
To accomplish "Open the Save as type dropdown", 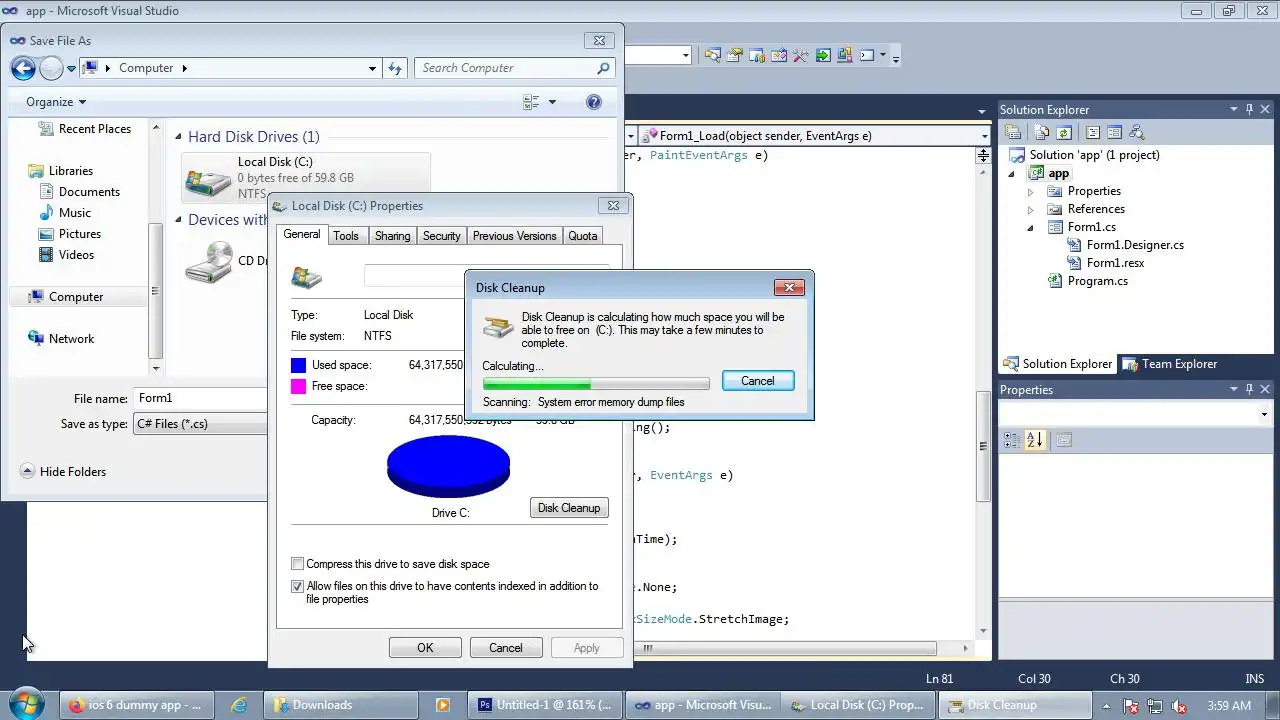I will coord(200,424).
